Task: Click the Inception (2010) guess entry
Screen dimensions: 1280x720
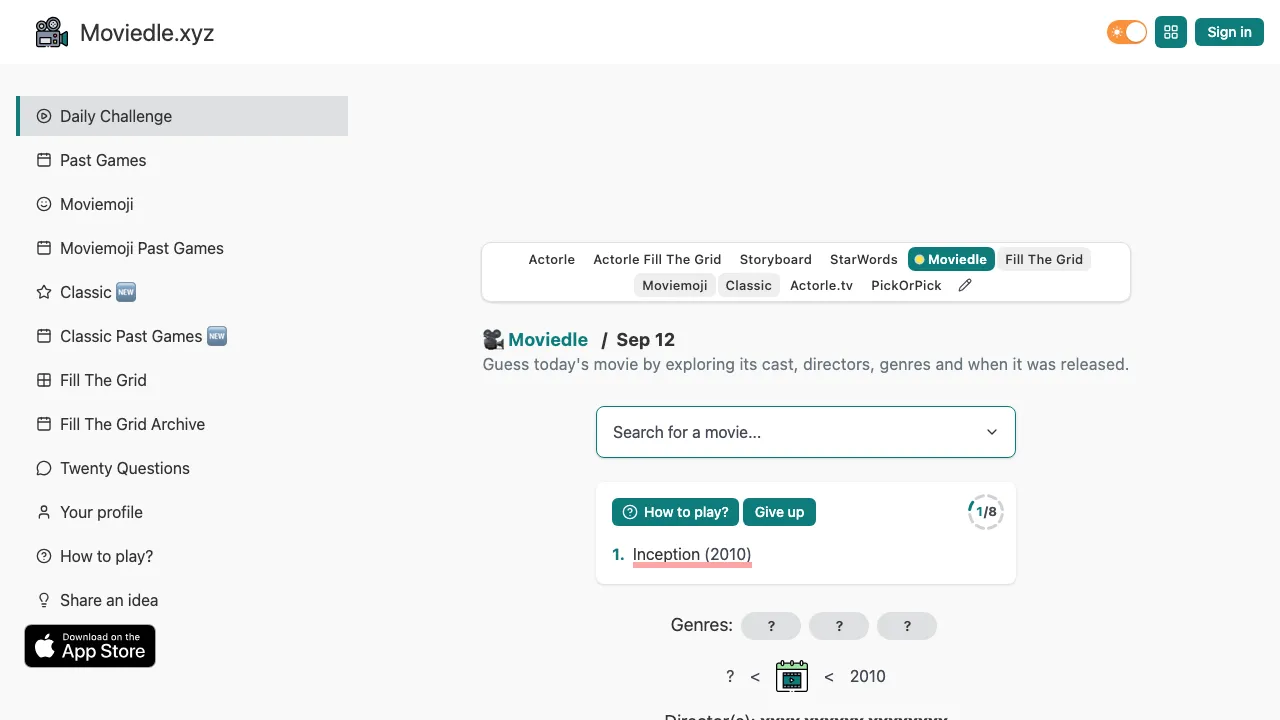Action: [692, 554]
